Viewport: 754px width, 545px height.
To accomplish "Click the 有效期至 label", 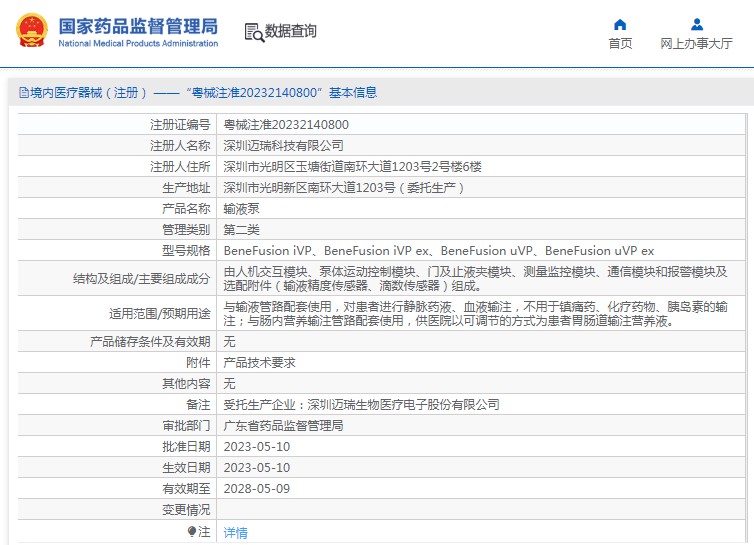I will pos(186,489).
